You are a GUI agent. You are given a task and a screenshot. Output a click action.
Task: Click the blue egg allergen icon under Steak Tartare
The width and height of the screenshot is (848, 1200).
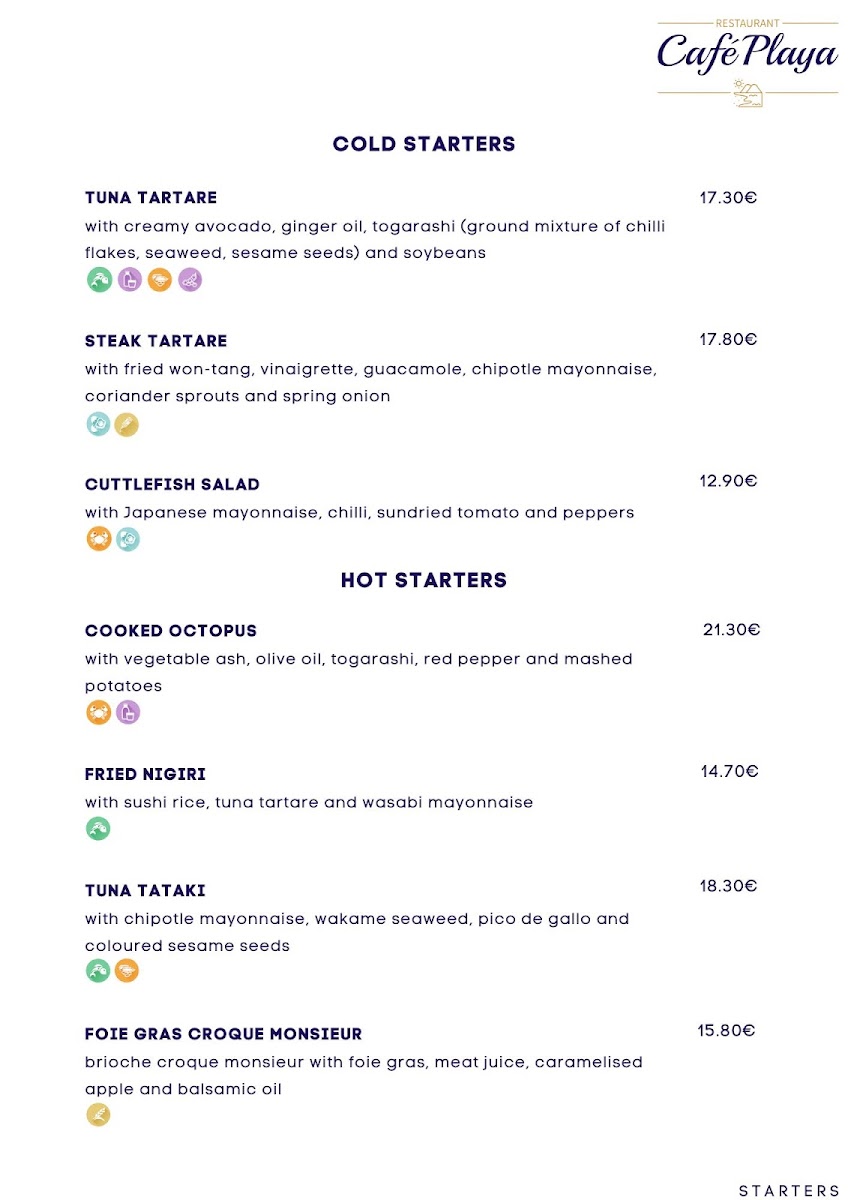98,424
